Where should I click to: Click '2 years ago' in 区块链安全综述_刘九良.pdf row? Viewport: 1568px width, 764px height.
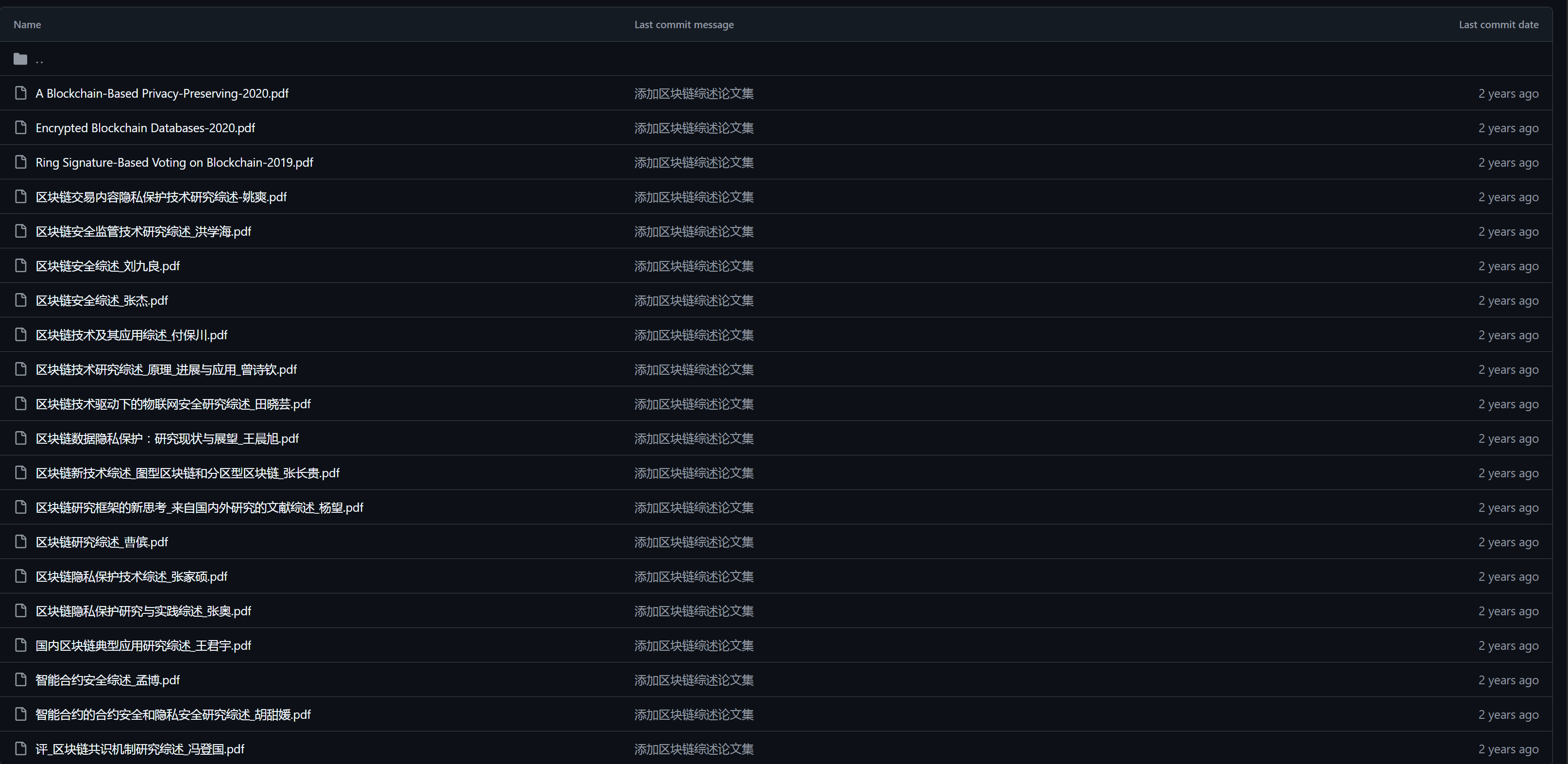1508,266
